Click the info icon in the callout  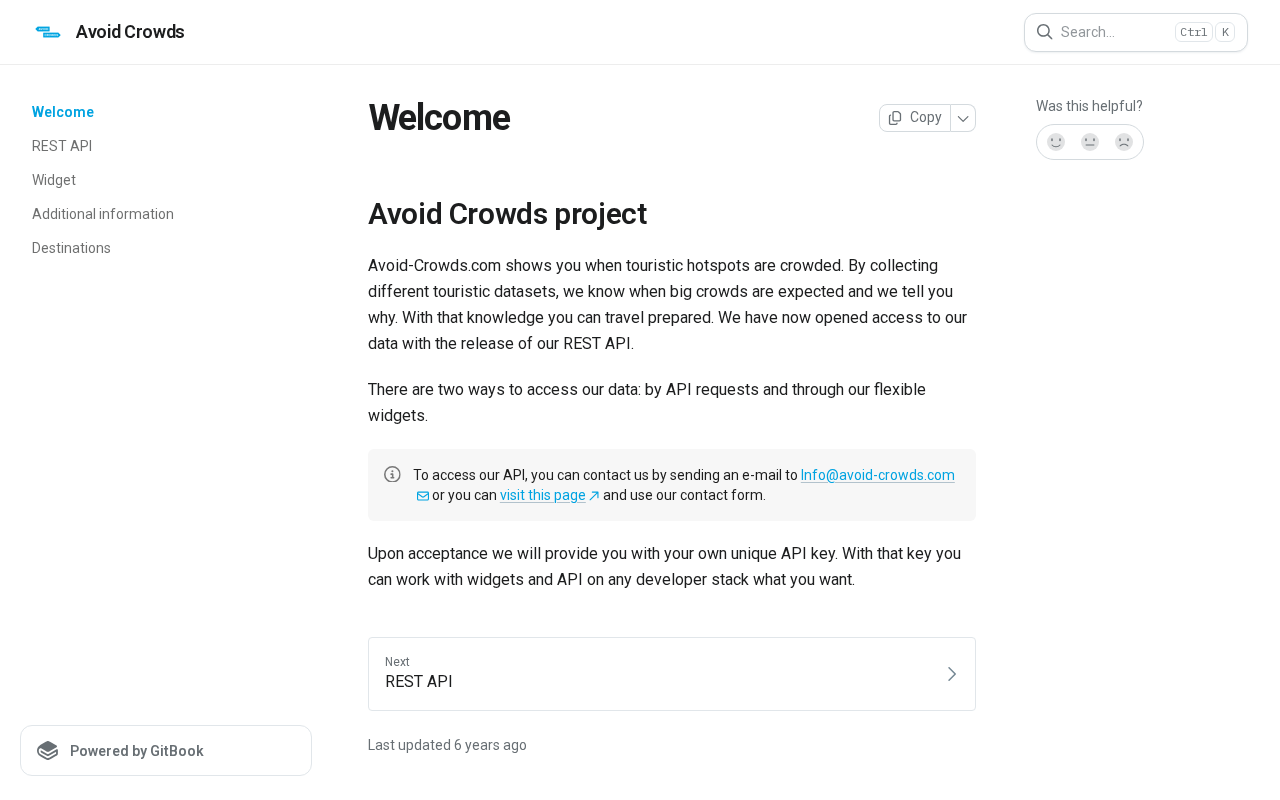(x=392, y=474)
